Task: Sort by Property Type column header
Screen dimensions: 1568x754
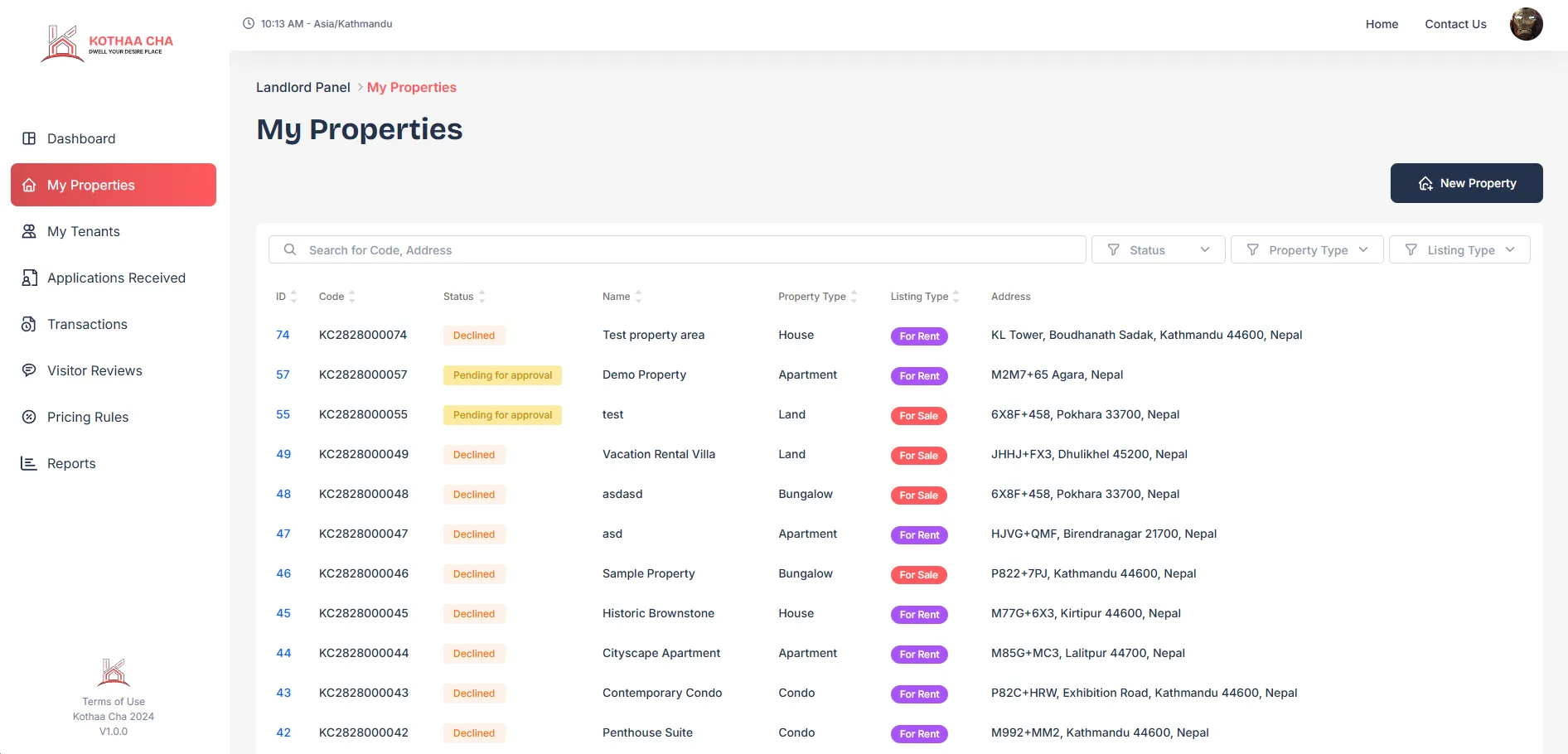Action: pos(817,297)
